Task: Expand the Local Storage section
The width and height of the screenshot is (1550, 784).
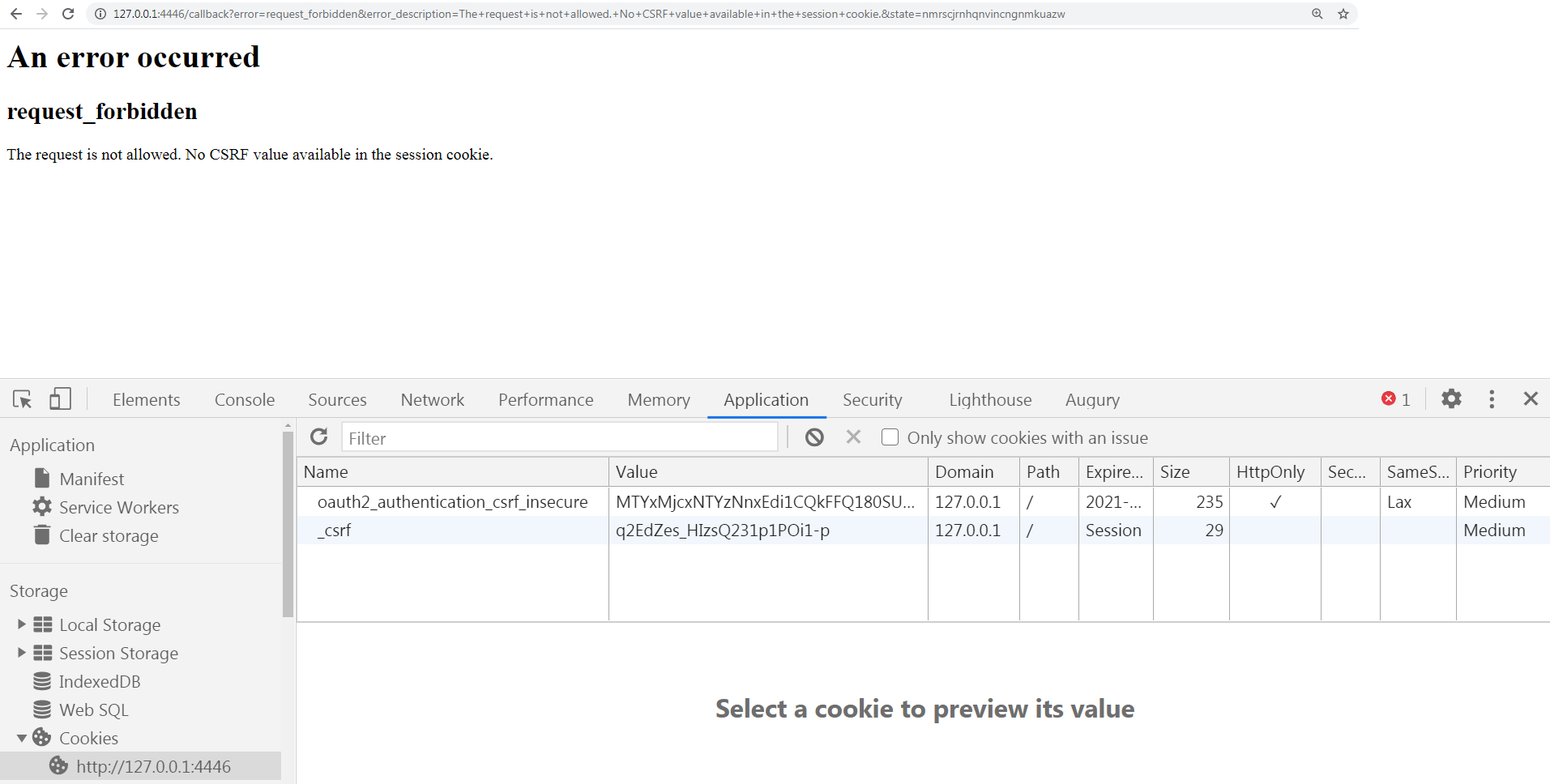Action: pos(20,624)
